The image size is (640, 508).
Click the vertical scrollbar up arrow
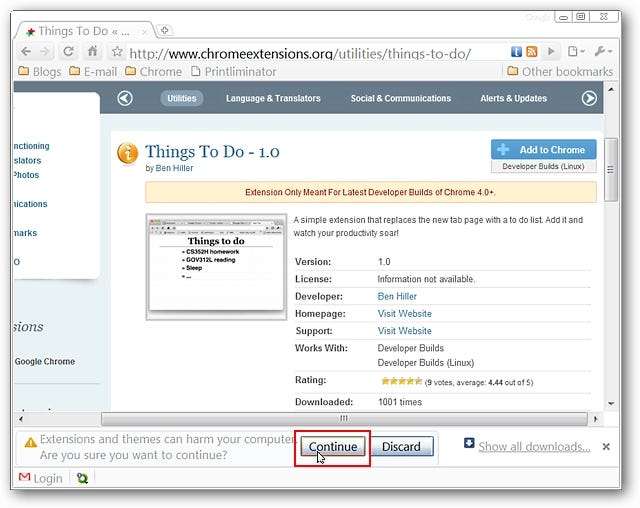(611, 89)
